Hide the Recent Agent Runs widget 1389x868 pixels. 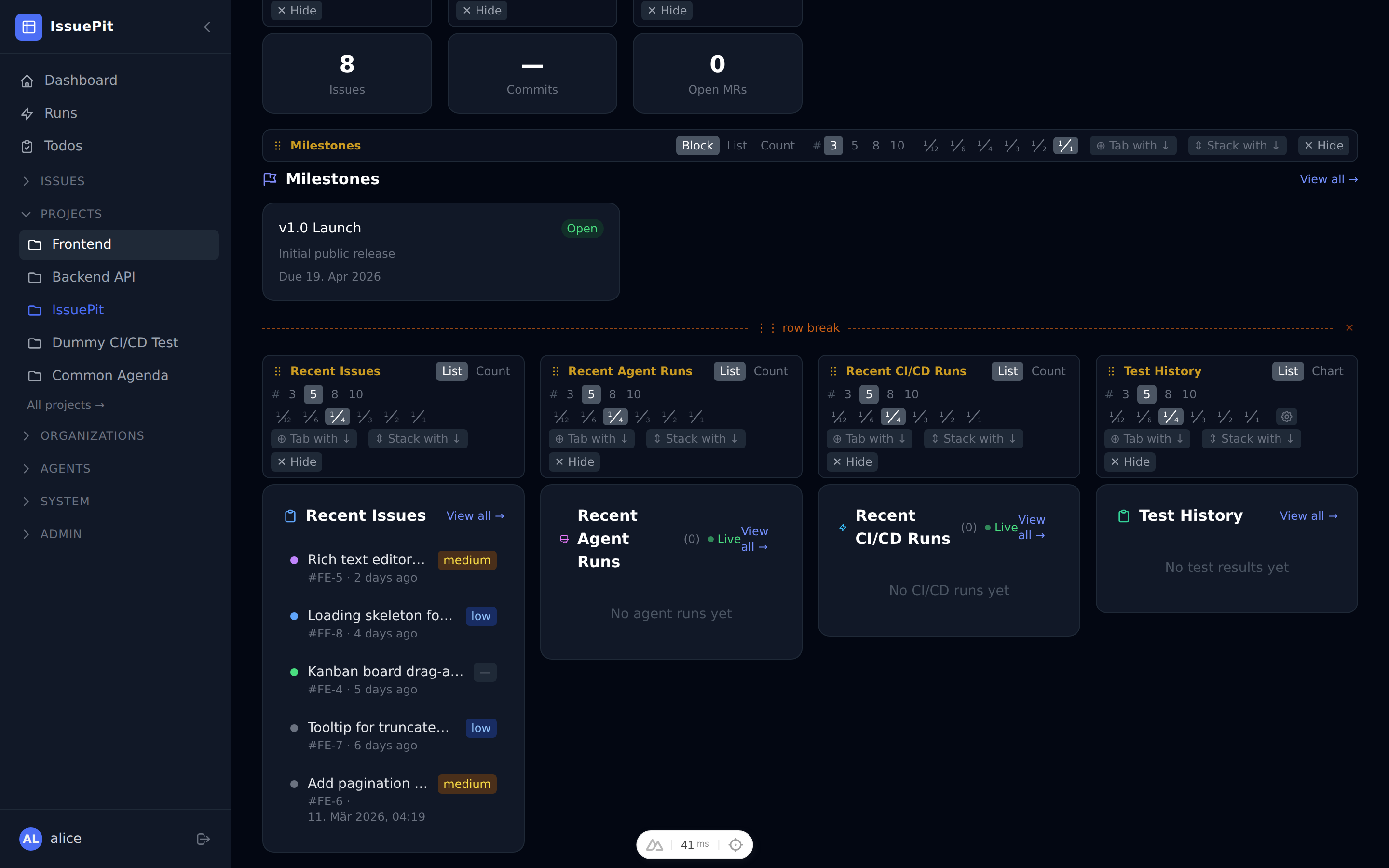(x=574, y=461)
